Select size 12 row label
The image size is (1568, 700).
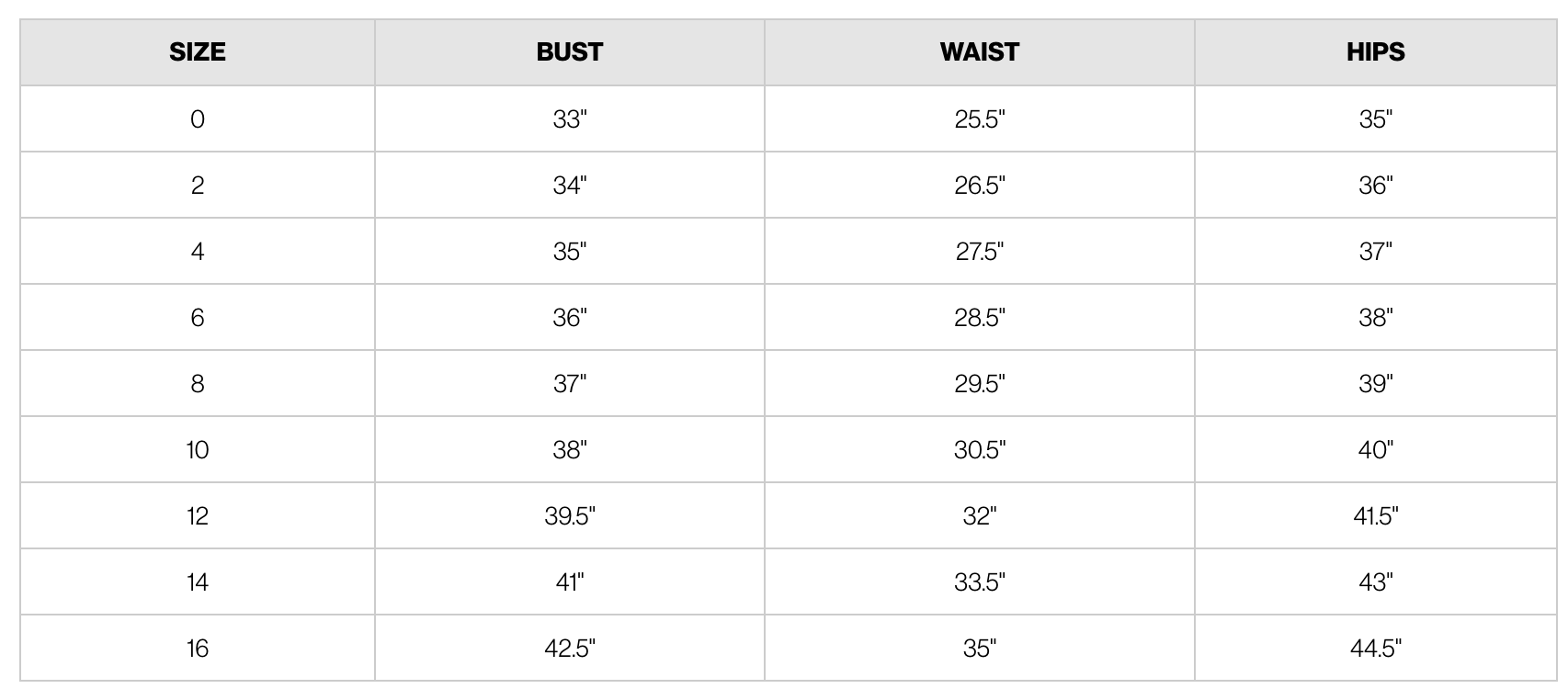(x=198, y=516)
